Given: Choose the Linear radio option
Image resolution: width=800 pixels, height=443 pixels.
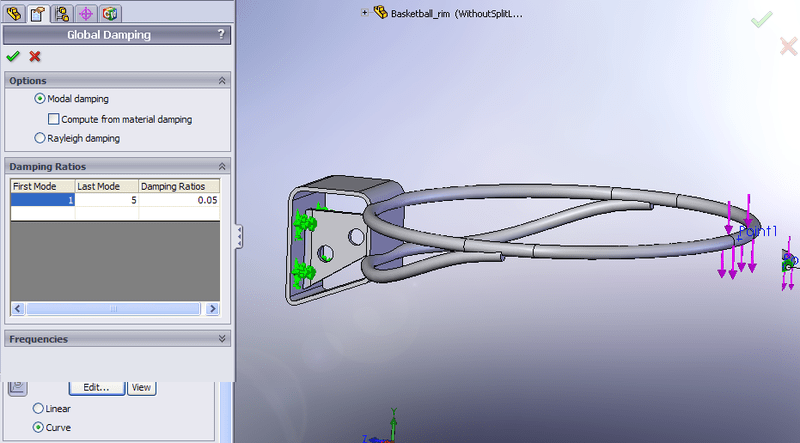Looking at the screenshot, I should click(39, 408).
